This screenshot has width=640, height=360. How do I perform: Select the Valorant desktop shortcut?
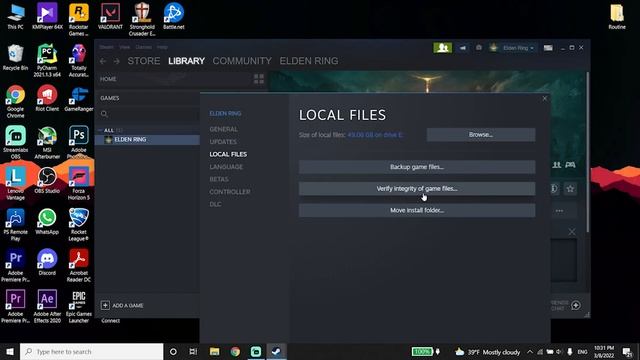[110, 17]
